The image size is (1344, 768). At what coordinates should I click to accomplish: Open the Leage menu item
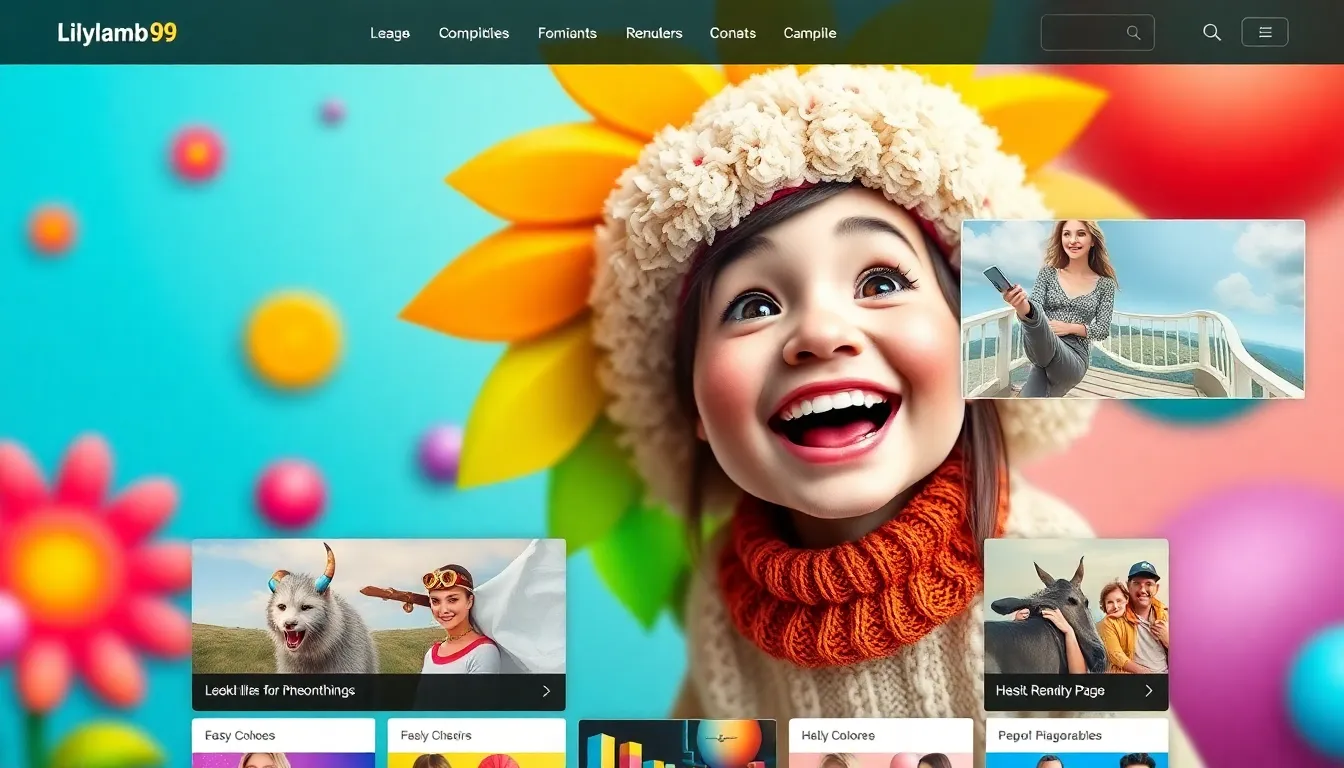tap(390, 33)
